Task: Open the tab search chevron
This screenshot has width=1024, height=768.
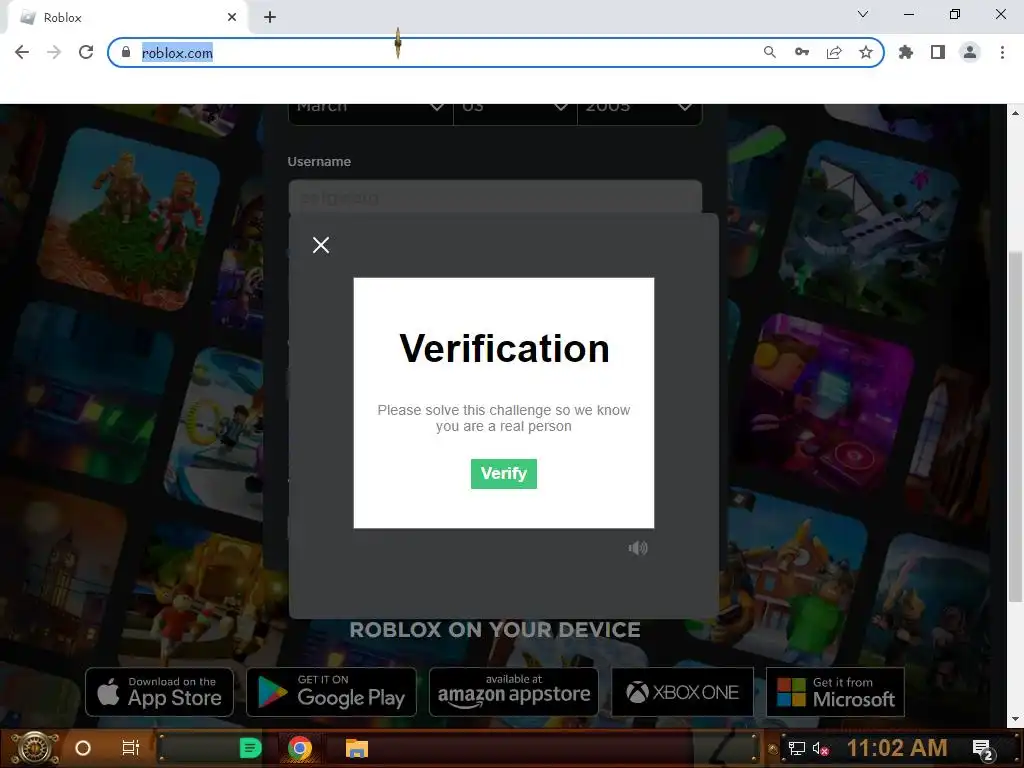Action: (x=863, y=14)
